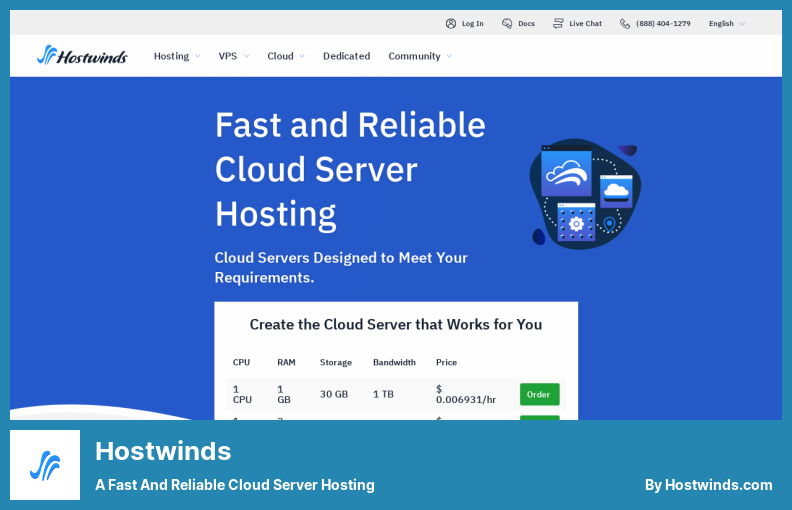Call the (888) 404-1279 phone link

pos(662,23)
